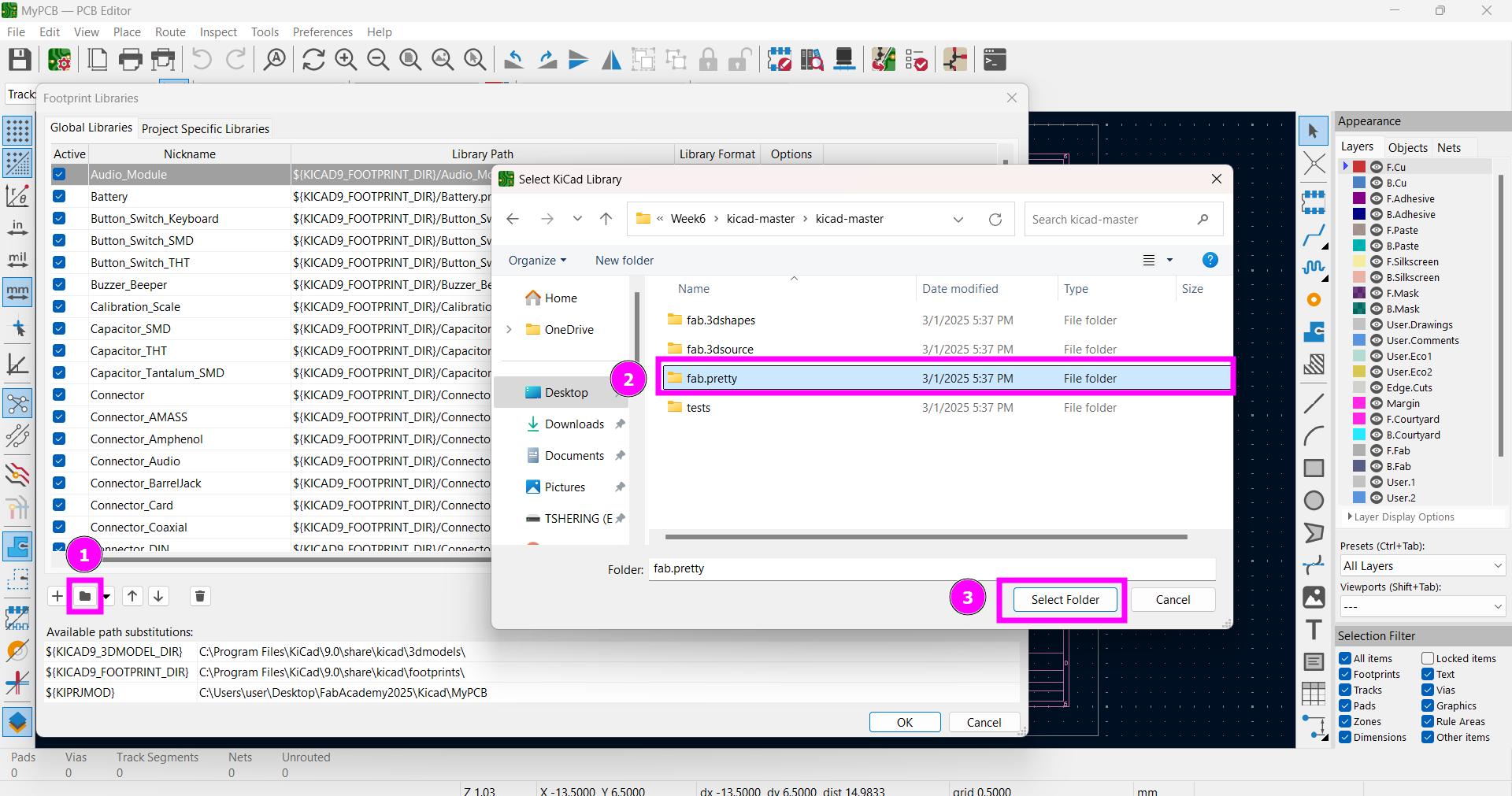The height and width of the screenshot is (796, 1512).
Task: Open Board Setup from the toolbar
Action: [59, 60]
